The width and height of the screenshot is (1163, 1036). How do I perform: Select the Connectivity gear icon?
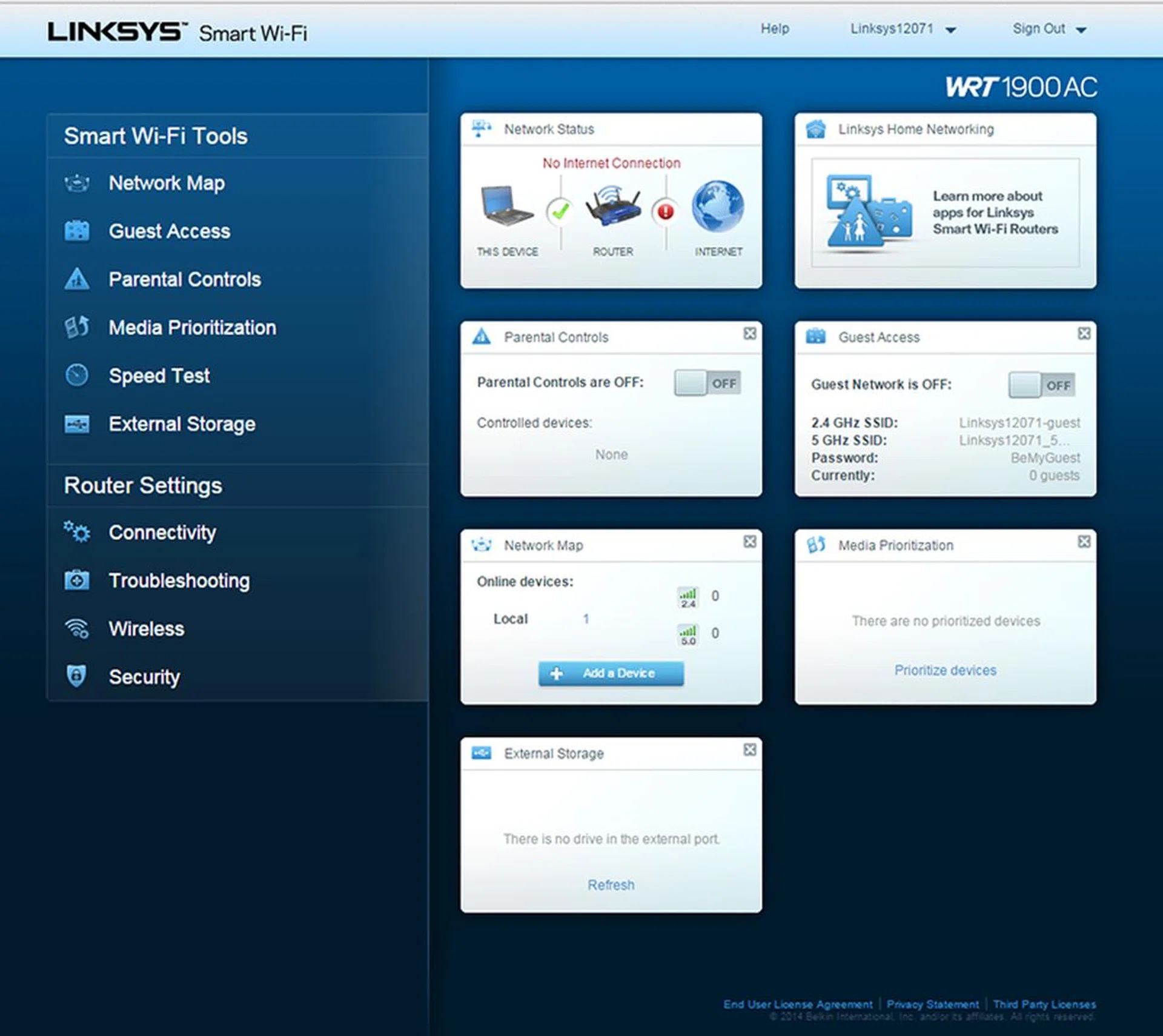[x=77, y=532]
